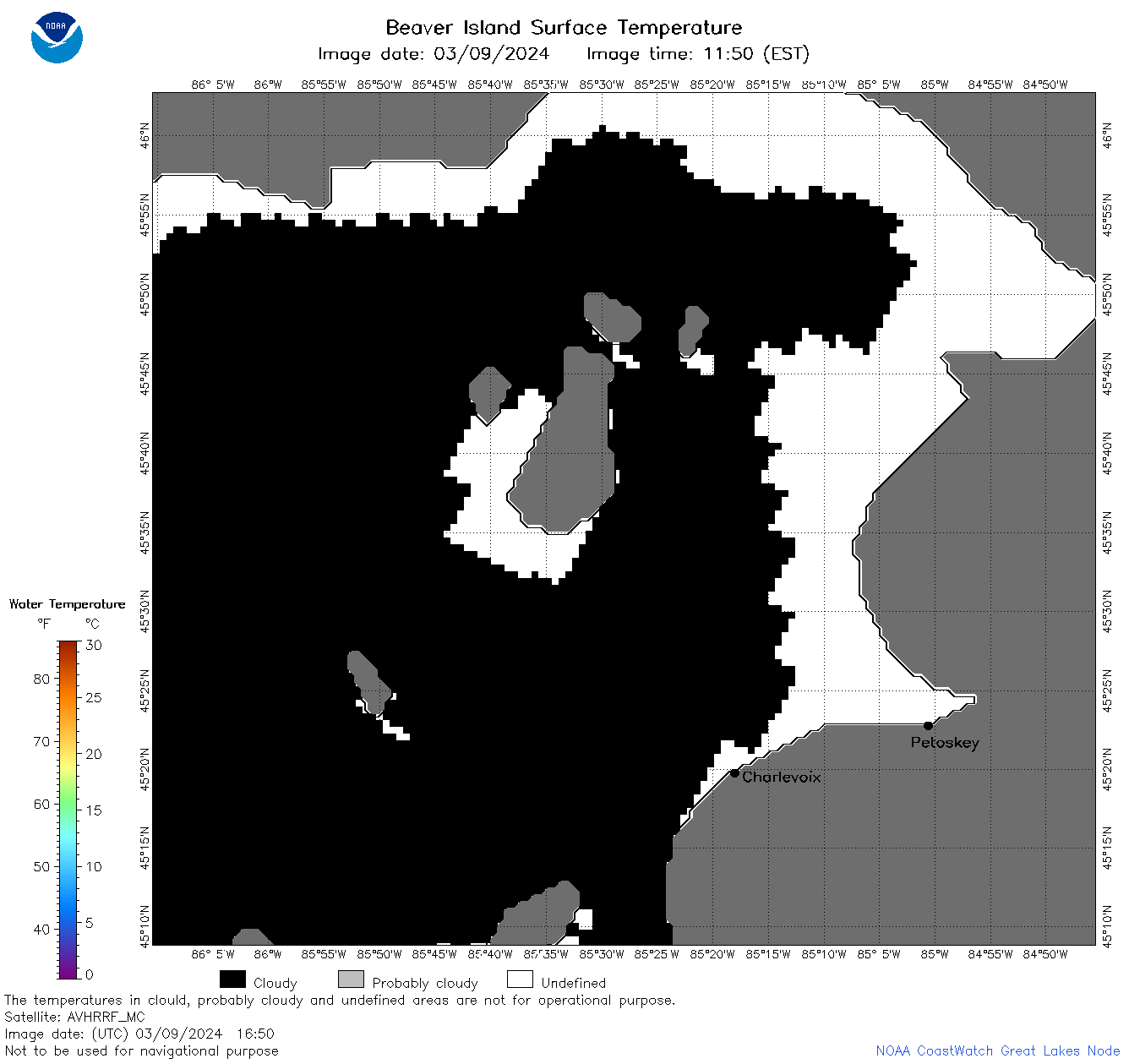The width and height of the screenshot is (1129, 1064).
Task: Click the 70 value on the Fahrenheit scale
Action: point(41,741)
